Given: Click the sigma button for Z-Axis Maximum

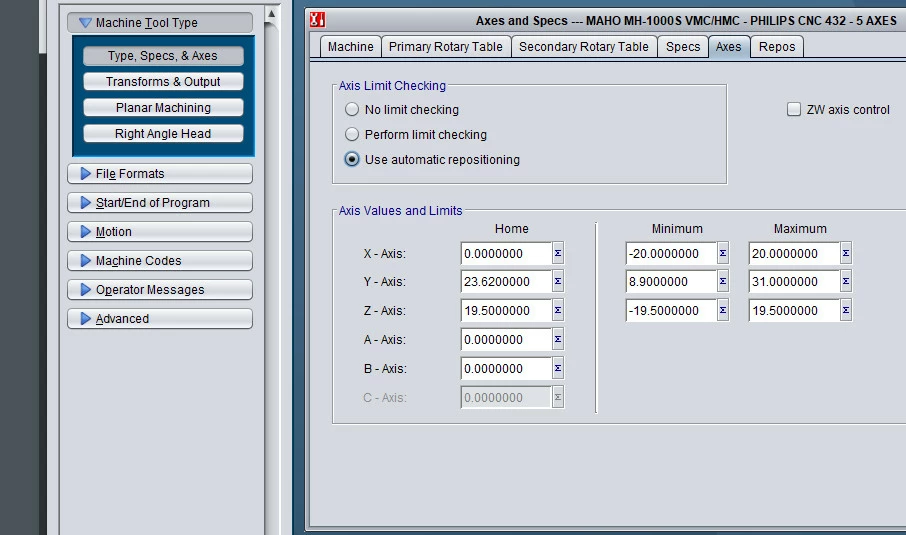Looking at the screenshot, I should tap(845, 310).
